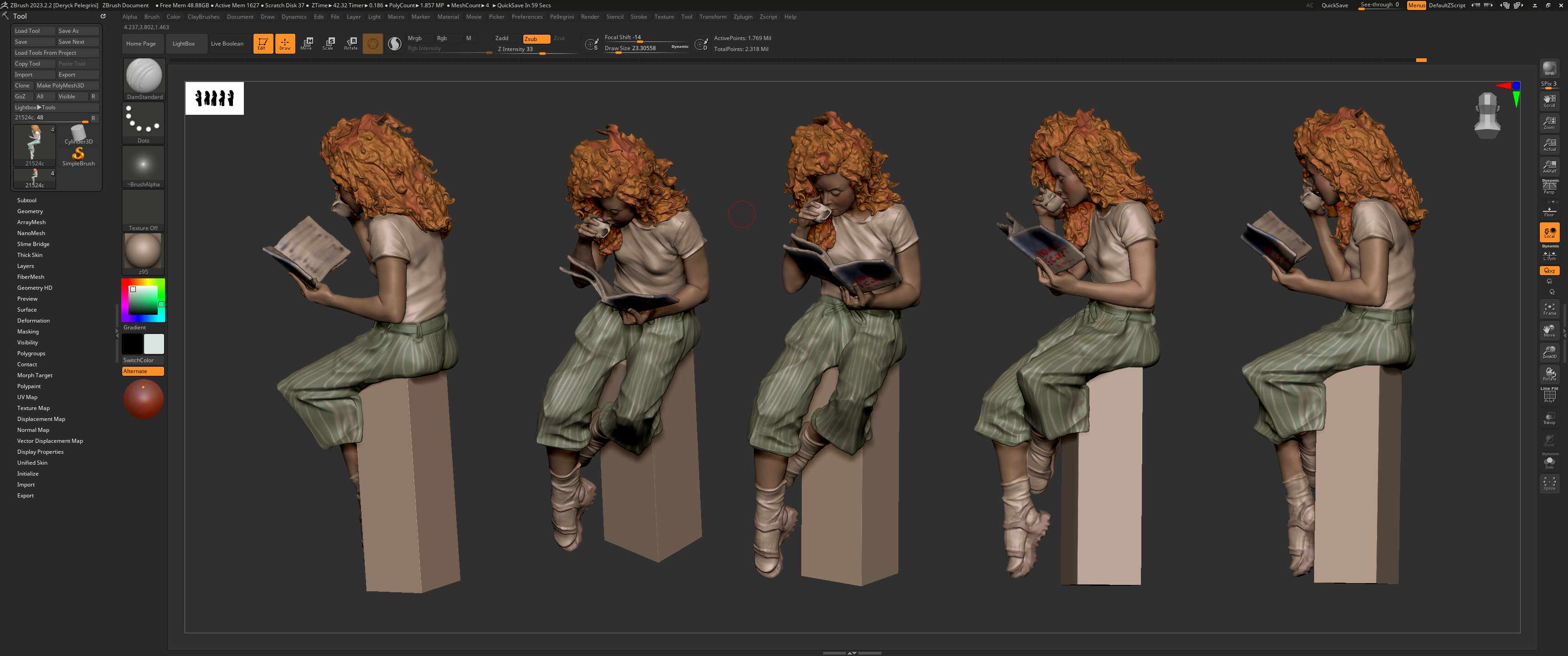The image size is (1568, 656).
Task: Enable Zadd sculpt mode
Action: click(x=501, y=38)
